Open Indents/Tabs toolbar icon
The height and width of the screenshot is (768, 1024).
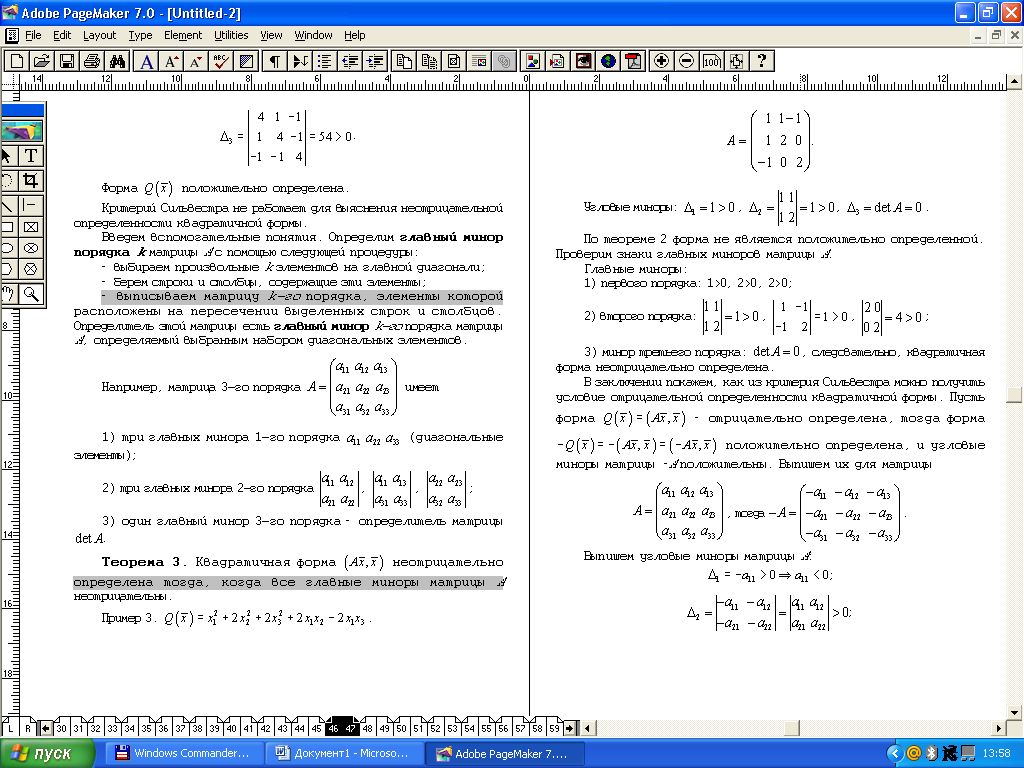[x=300, y=61]
